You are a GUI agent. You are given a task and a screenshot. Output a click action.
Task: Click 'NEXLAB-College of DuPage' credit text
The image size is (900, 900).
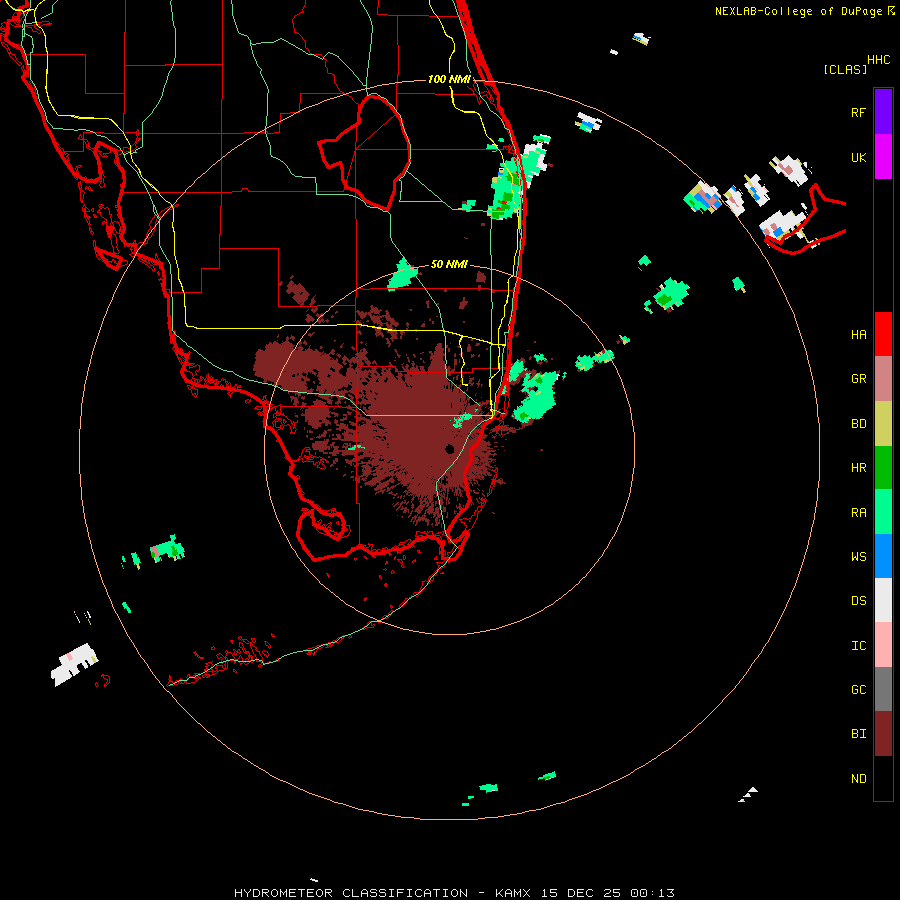click(x=798, y=11)
